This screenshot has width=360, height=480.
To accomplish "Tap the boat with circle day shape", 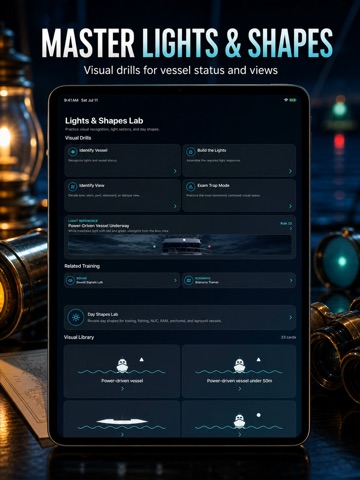I will point(239,421).
